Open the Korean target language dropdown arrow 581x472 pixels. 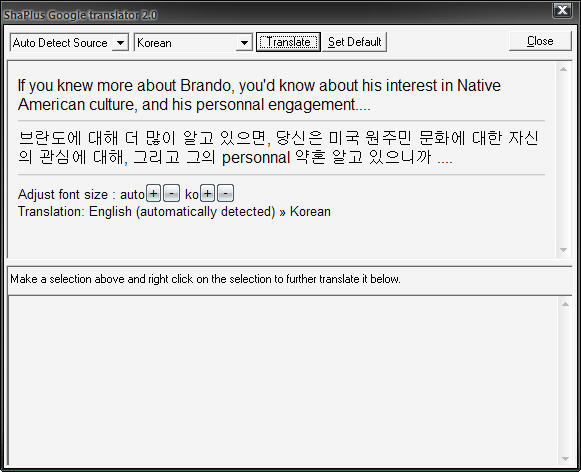tap(244, 43)
